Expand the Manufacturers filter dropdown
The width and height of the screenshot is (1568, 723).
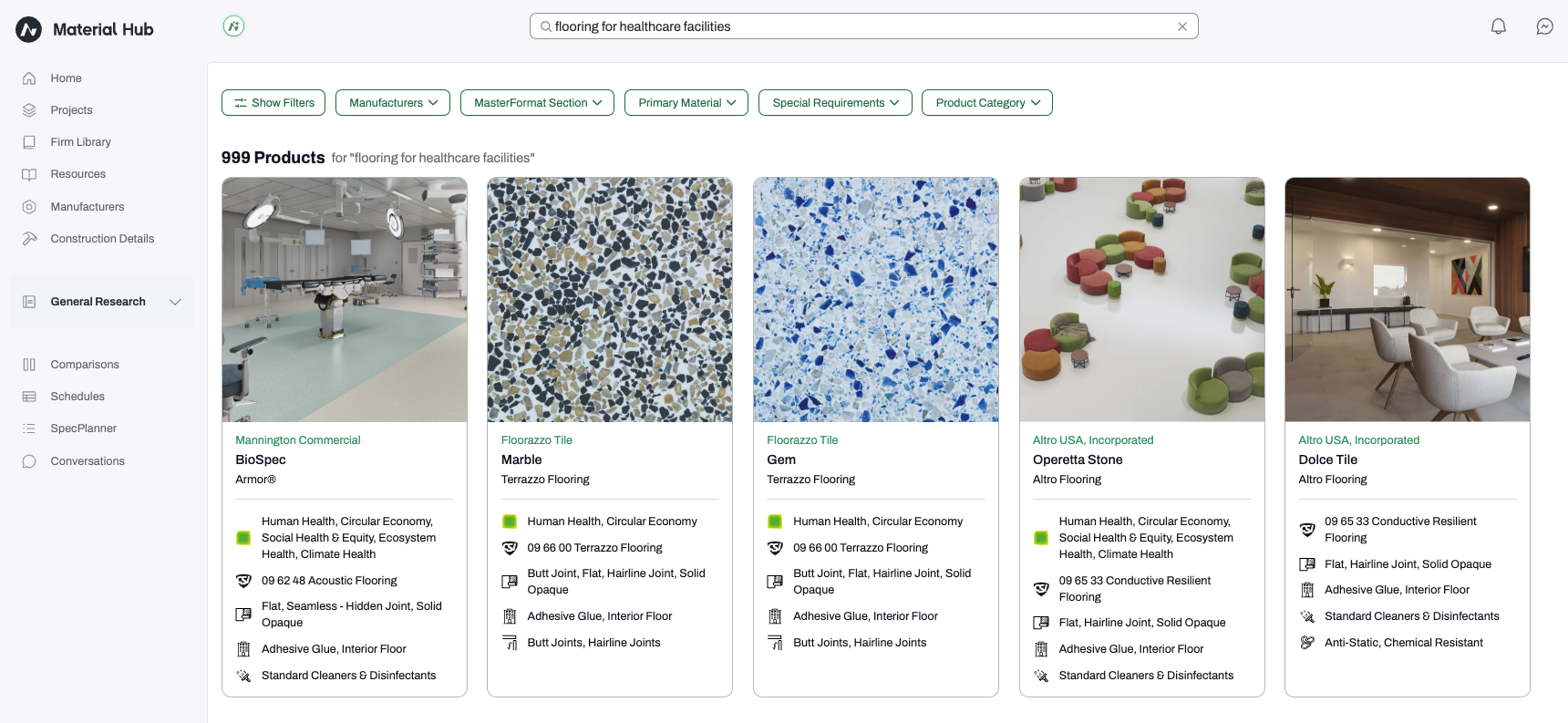(393, 103)
